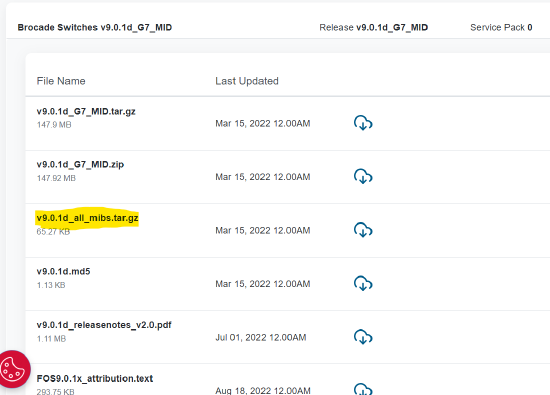Download v9.0.1d_releasenotes_v2.0.pdf via cloud icon
Image resolution: width=550 pixels, height=395 pixels.
point(363,337)
